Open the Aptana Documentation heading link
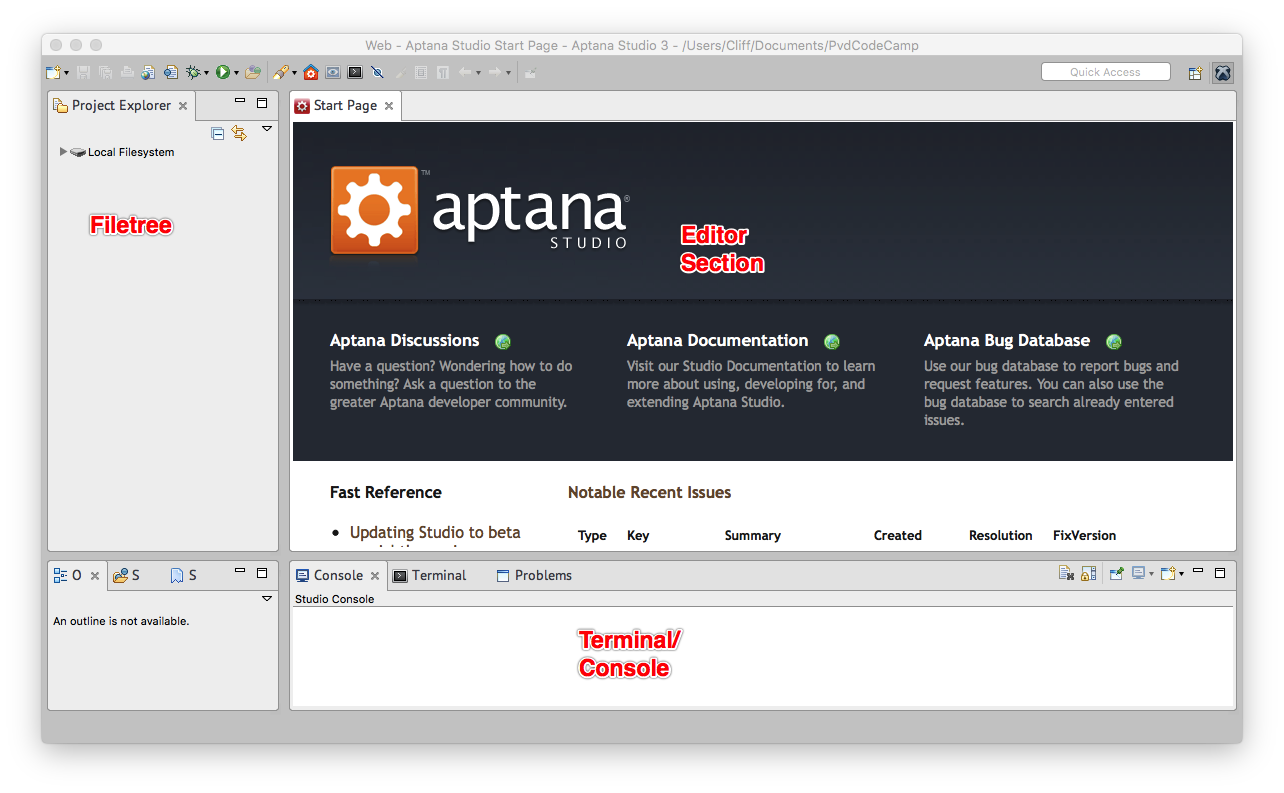 pos(718,340)
